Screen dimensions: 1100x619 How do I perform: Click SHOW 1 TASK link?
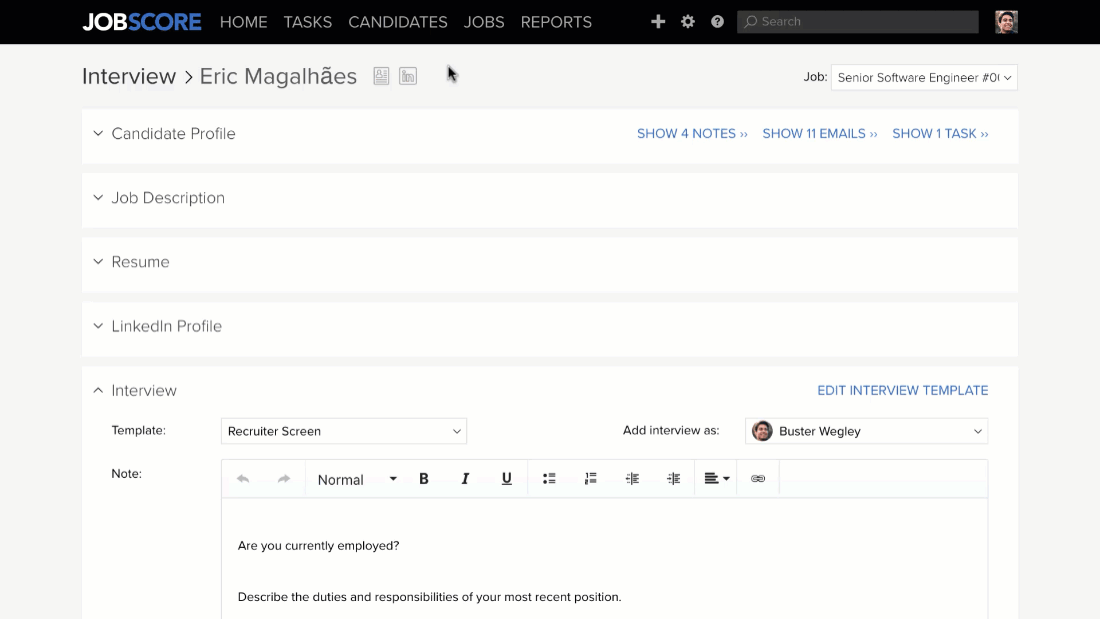[941, 133]
